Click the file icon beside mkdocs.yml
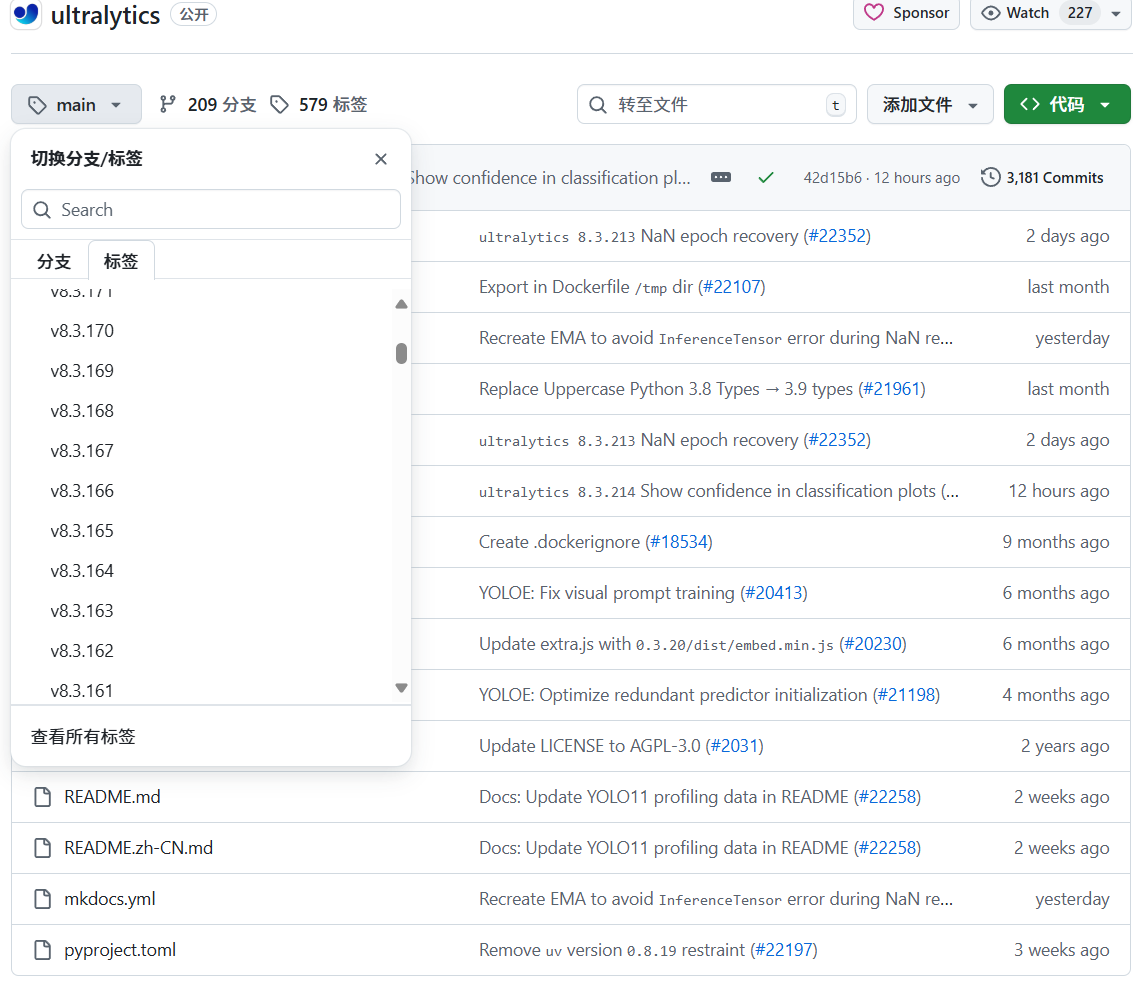 43,899
